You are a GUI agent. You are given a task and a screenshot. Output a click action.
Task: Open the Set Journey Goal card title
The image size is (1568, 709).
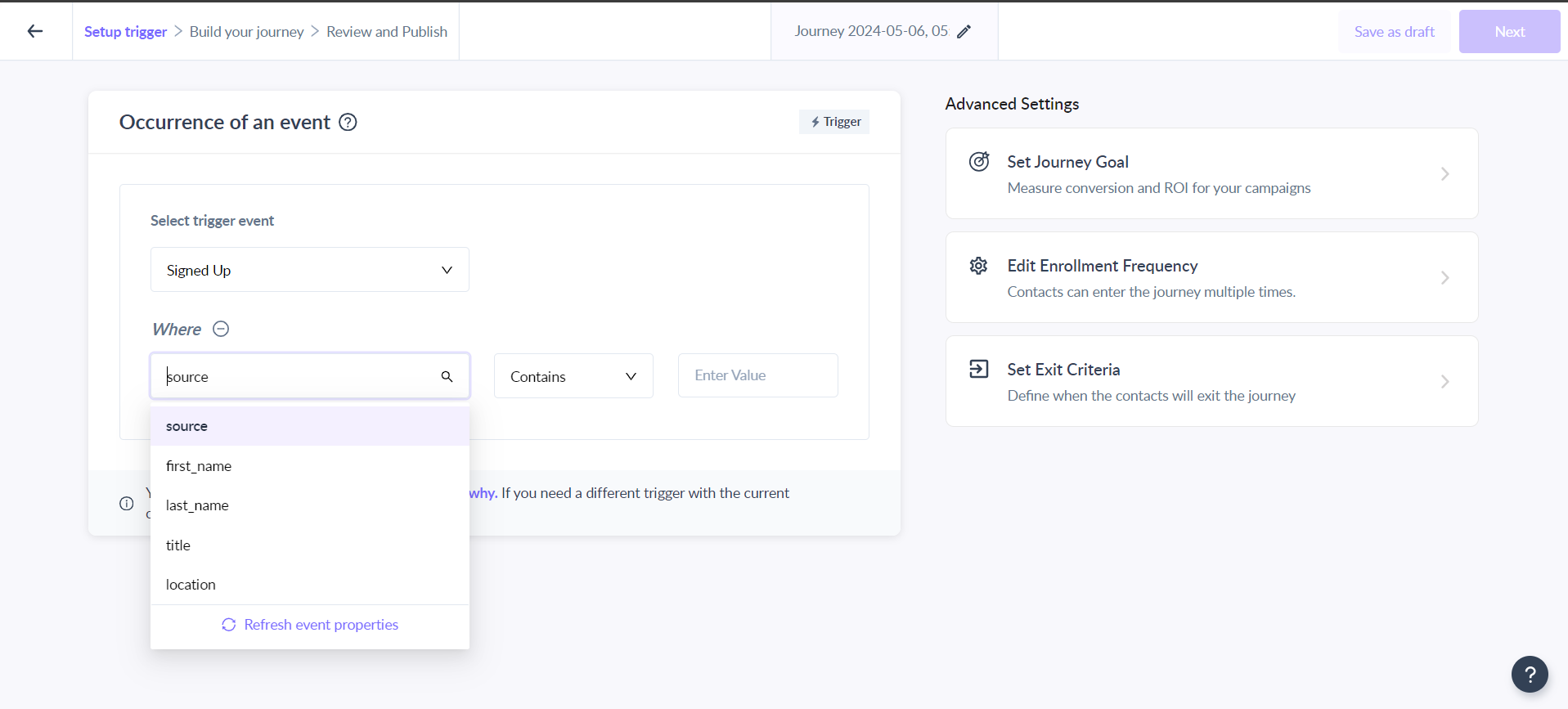[1067, 162]
